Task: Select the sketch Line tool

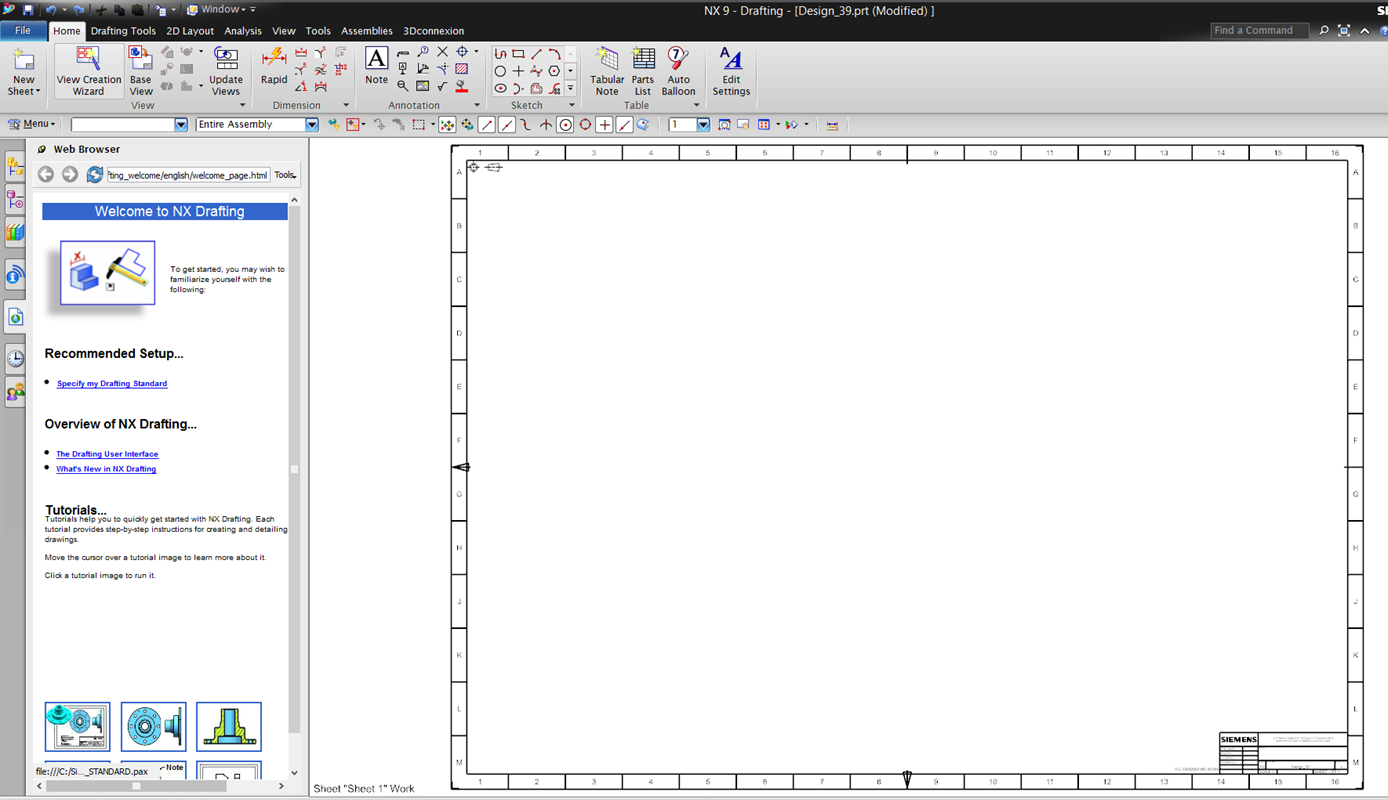Action: click(x=536, y=53)
